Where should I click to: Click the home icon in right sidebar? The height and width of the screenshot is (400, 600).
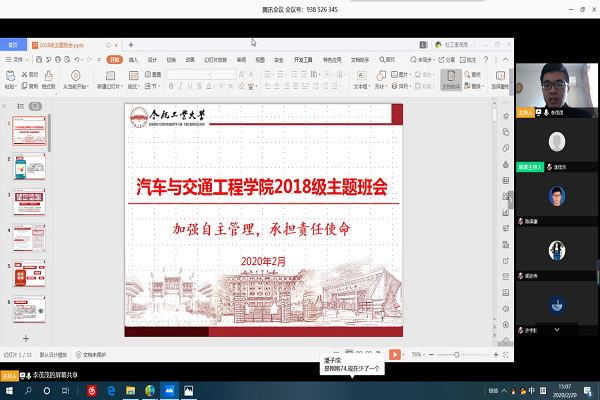point(506,116)
